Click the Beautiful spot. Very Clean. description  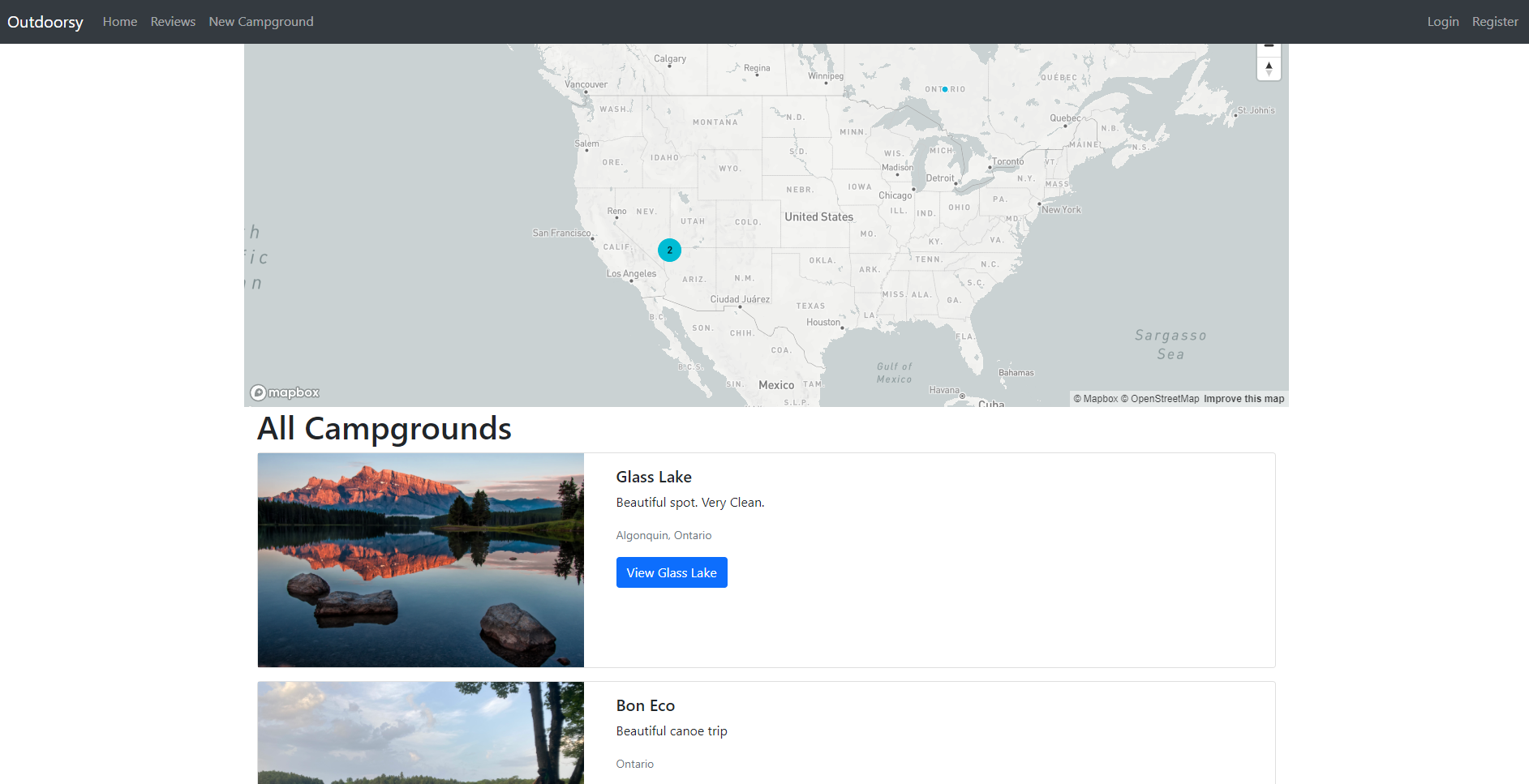(690, 502)
